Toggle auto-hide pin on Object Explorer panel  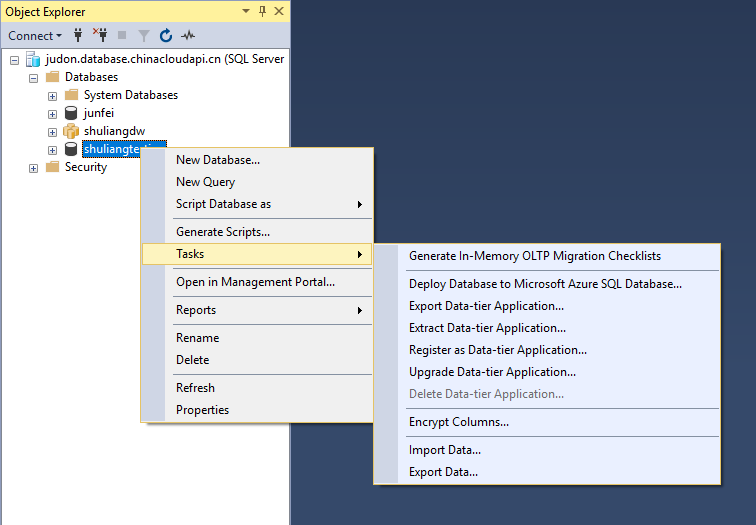click(263, 11)
